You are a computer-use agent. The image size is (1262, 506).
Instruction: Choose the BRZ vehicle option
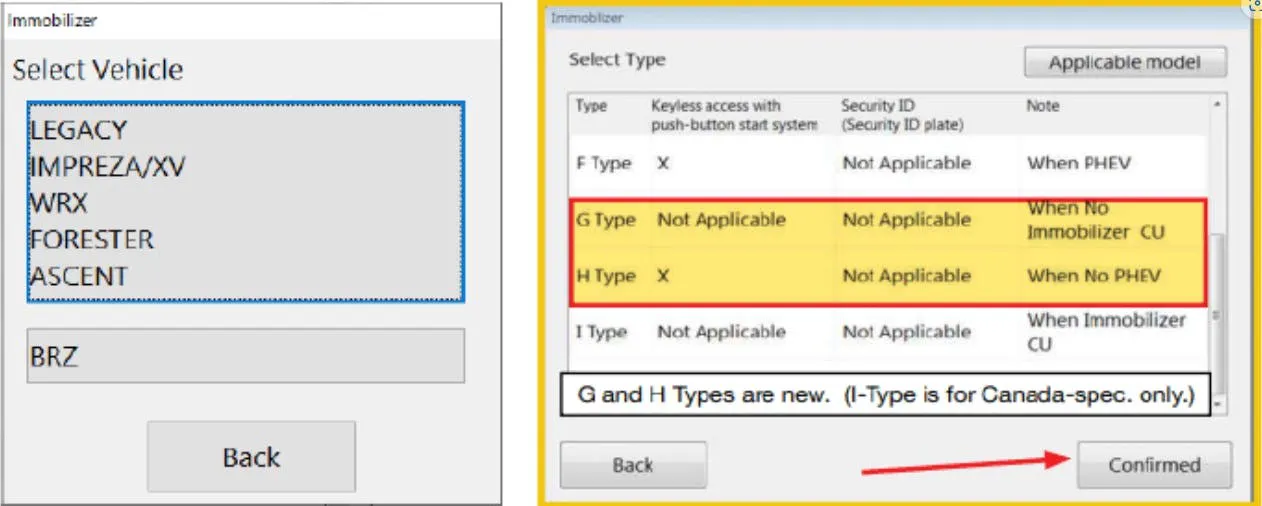pyautogui.click(x=245, y=356)
